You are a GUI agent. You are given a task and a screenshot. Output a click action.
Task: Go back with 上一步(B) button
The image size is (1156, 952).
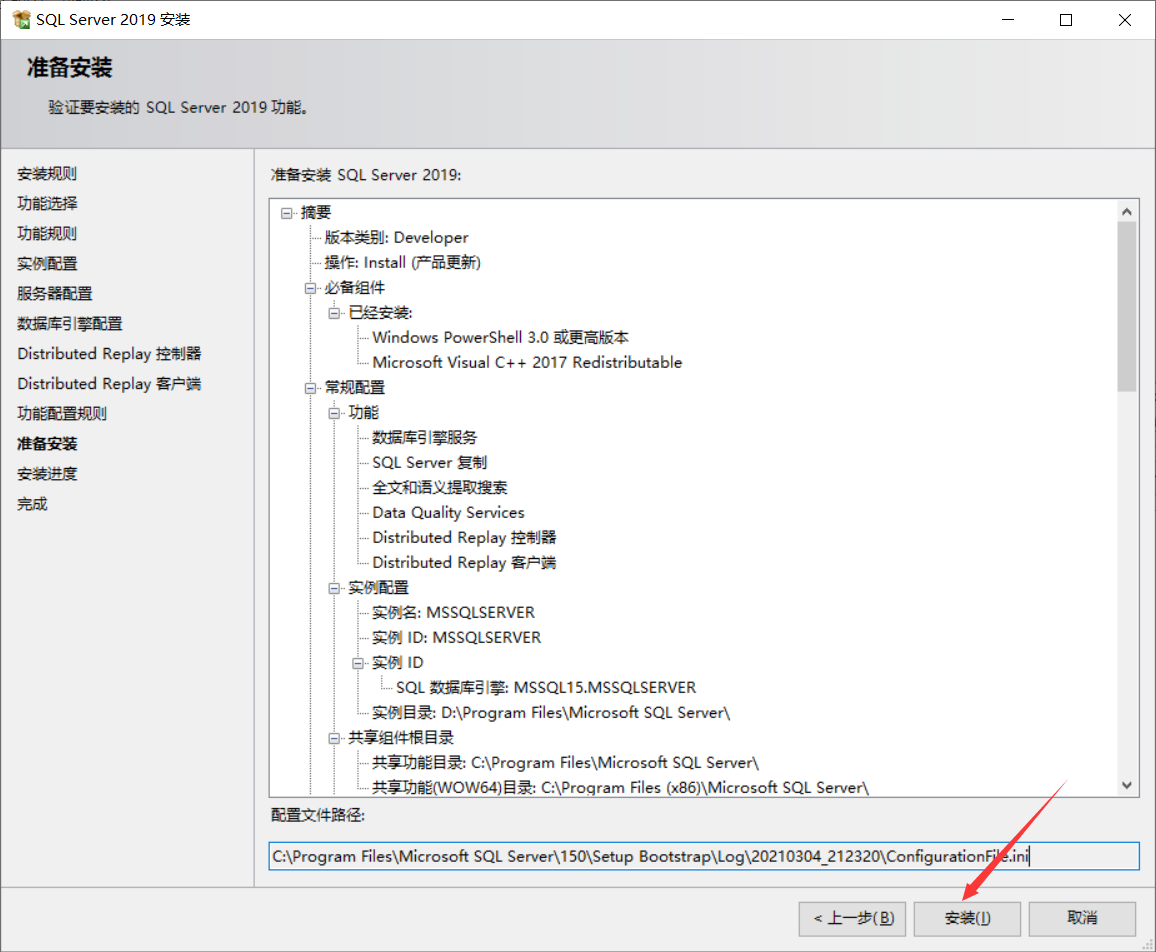tap(852, 919)
